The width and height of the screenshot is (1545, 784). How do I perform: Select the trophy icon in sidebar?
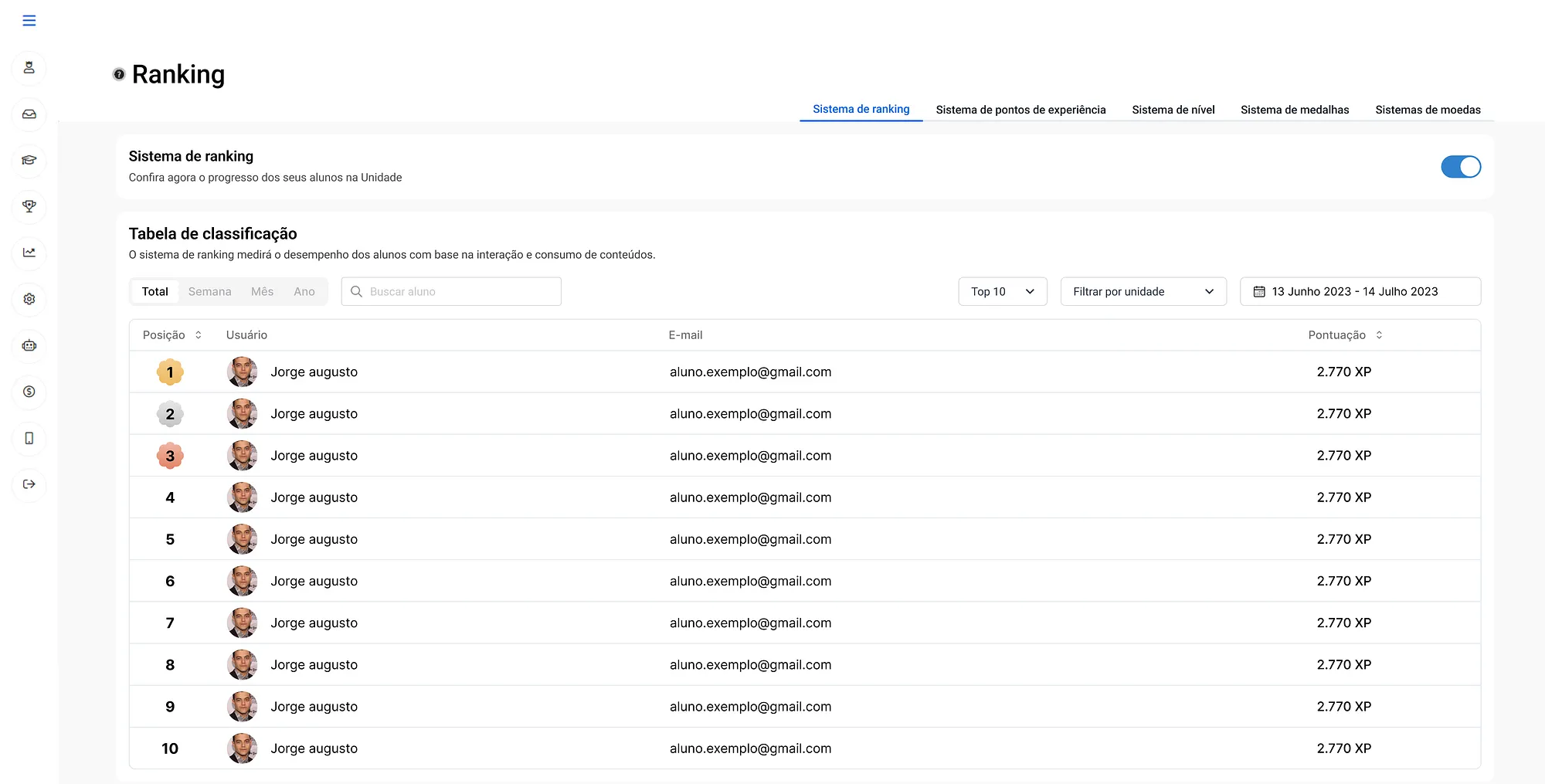29,206
